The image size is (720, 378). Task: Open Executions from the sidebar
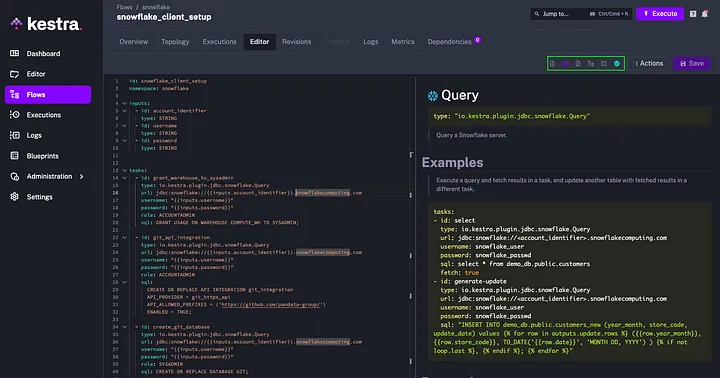pyautogui.click(x=44, y=115)
